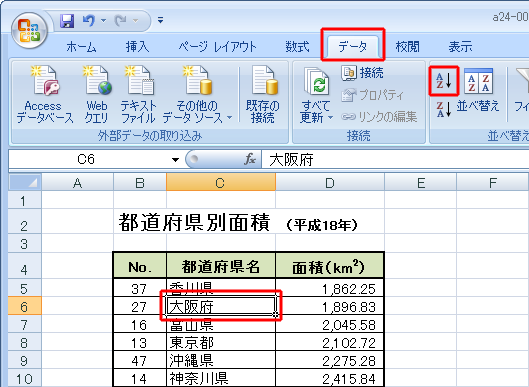
Task: Select row 10 header
Action: click(x=25, y=378)
